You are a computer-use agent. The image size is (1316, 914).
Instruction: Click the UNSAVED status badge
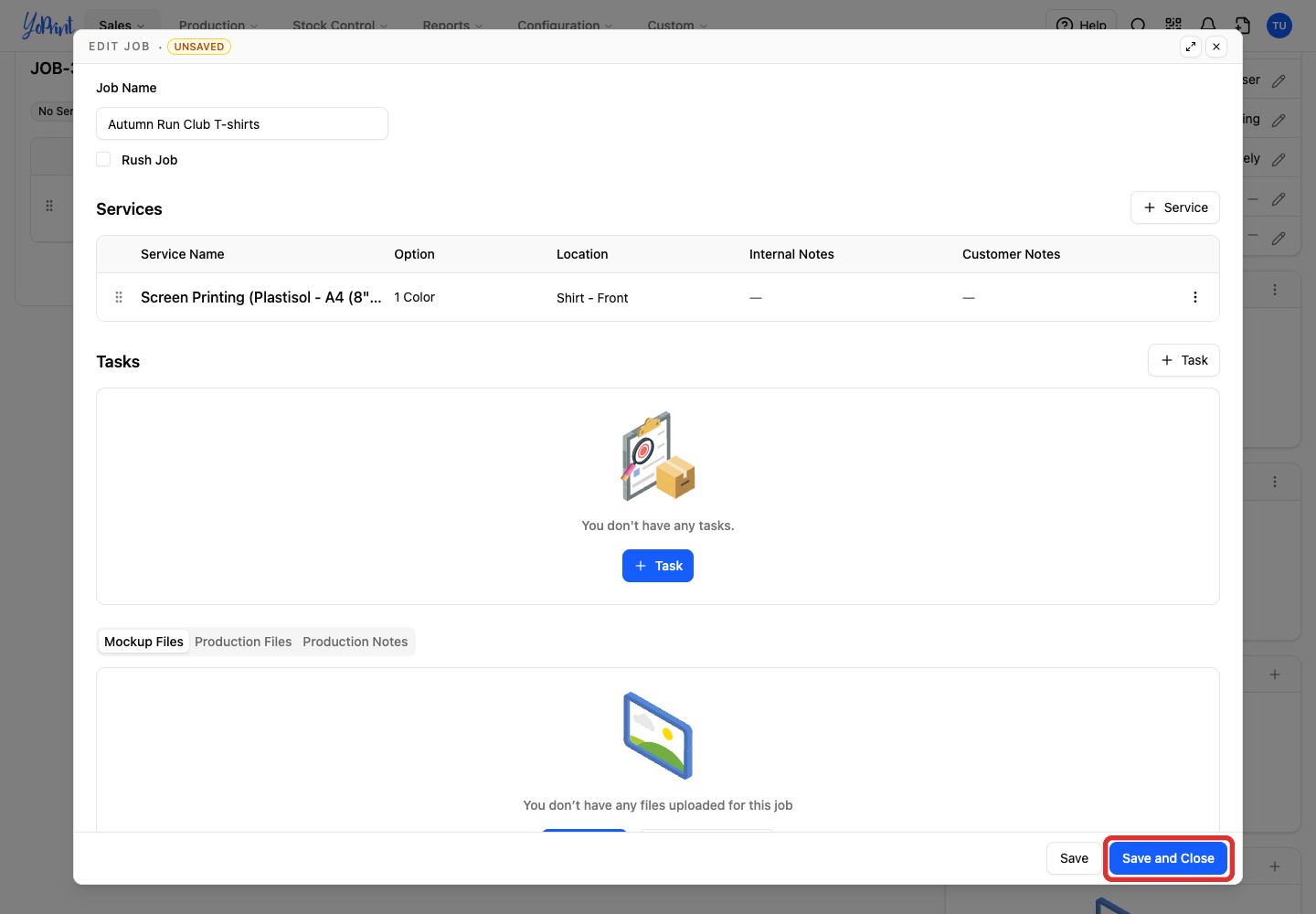point(199,47)
